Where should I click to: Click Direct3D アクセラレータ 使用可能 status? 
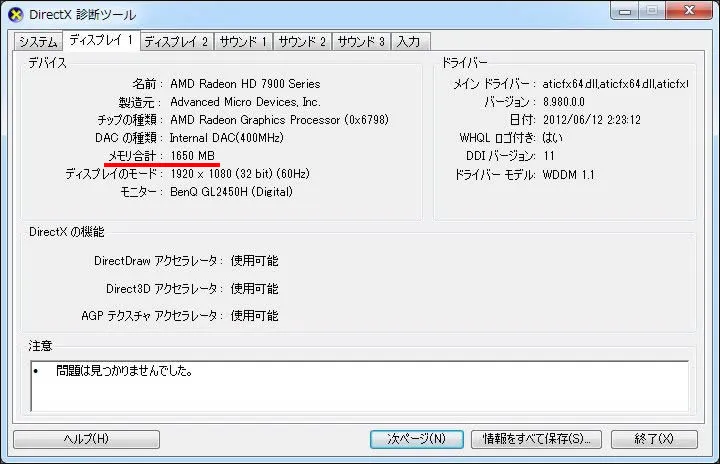coord(254,289)
